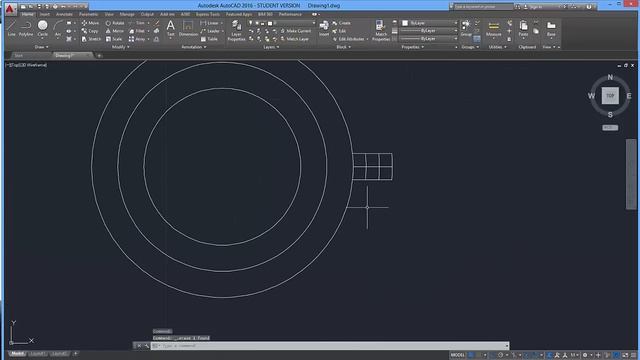This screenshot has height=360, width=640.
Task: Select the Arc tool
Action: pyautogui.click(x=58, y=28)
